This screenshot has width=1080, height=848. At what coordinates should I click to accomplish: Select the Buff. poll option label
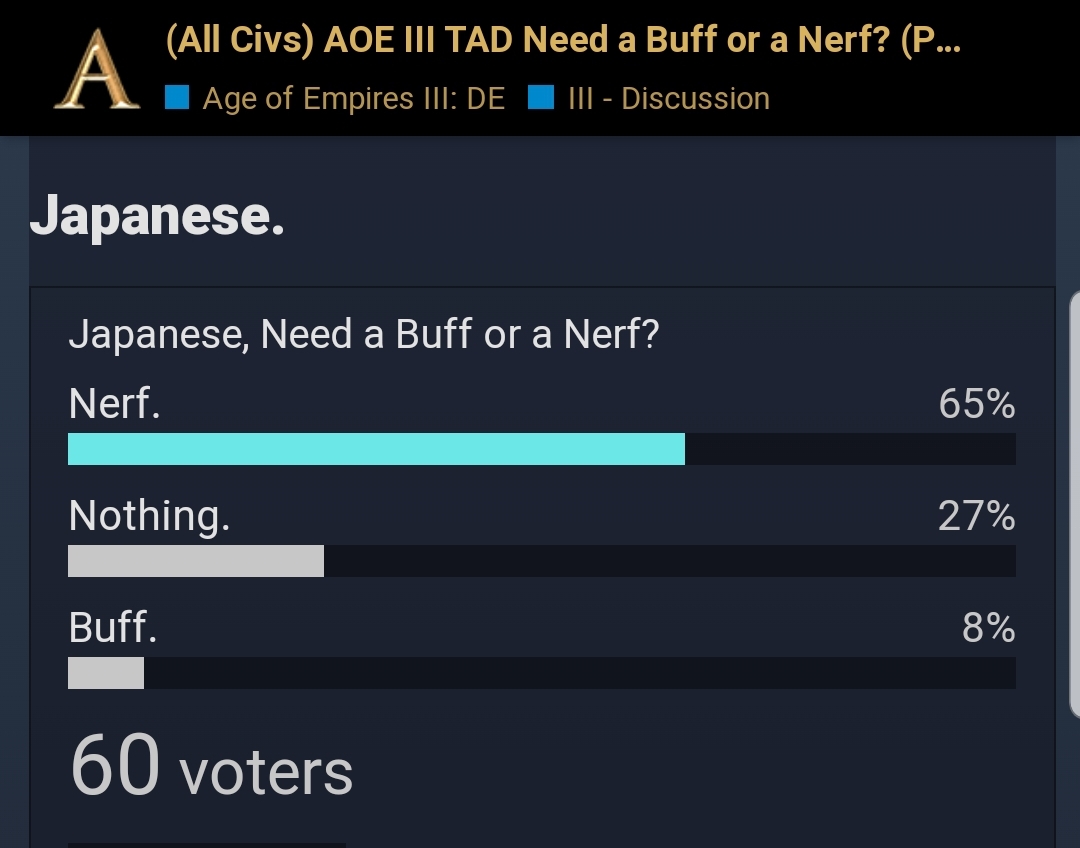[112, 628]
